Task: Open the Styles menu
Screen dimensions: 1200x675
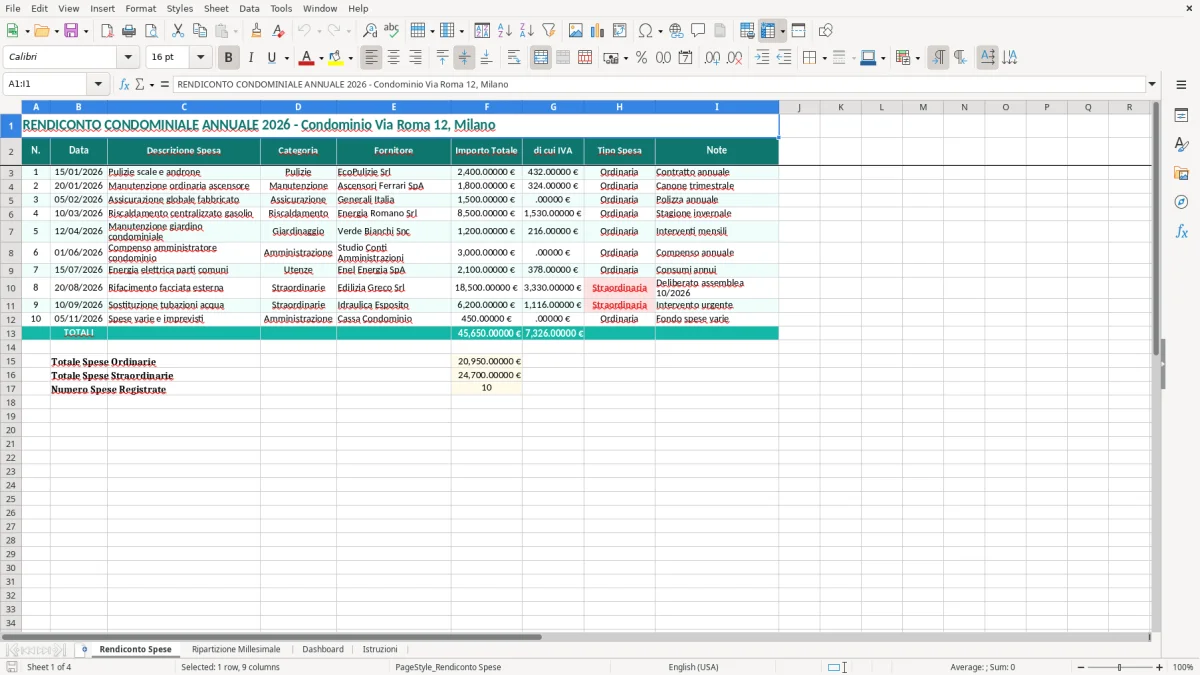Action: point(180,8)
